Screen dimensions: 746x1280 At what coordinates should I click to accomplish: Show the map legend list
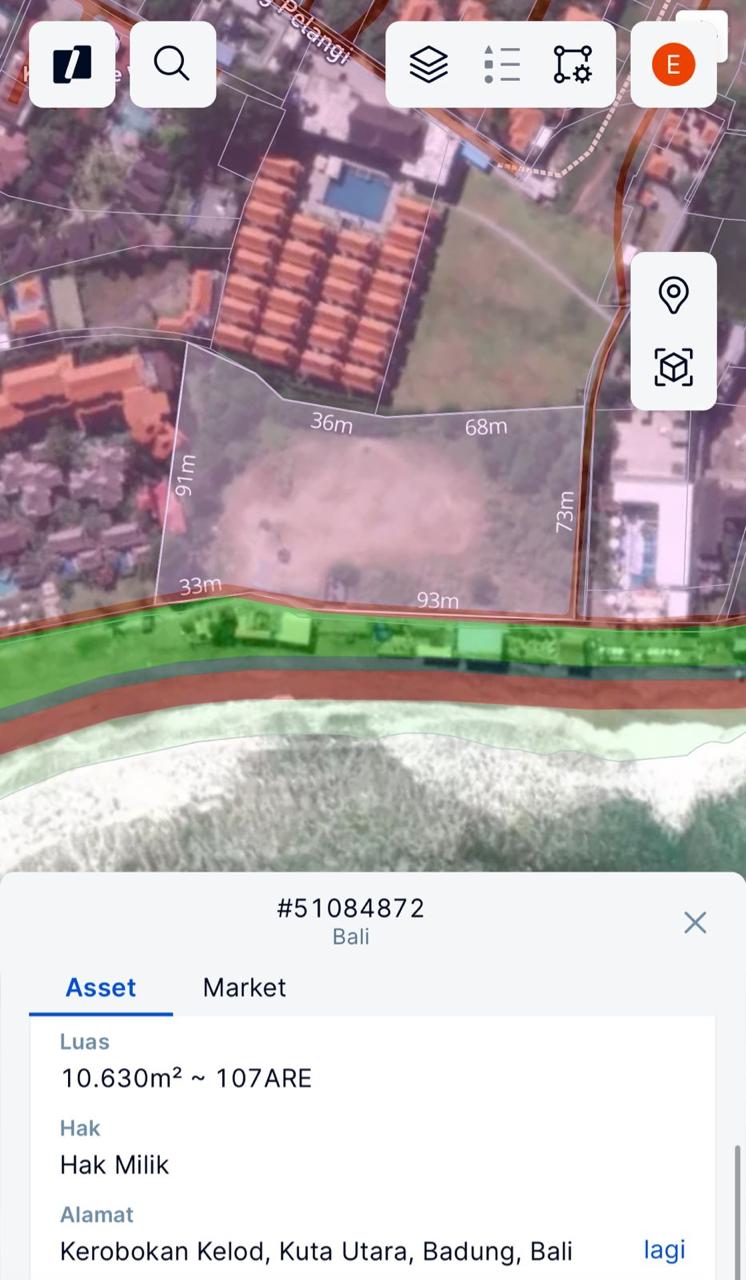[501, 64]
